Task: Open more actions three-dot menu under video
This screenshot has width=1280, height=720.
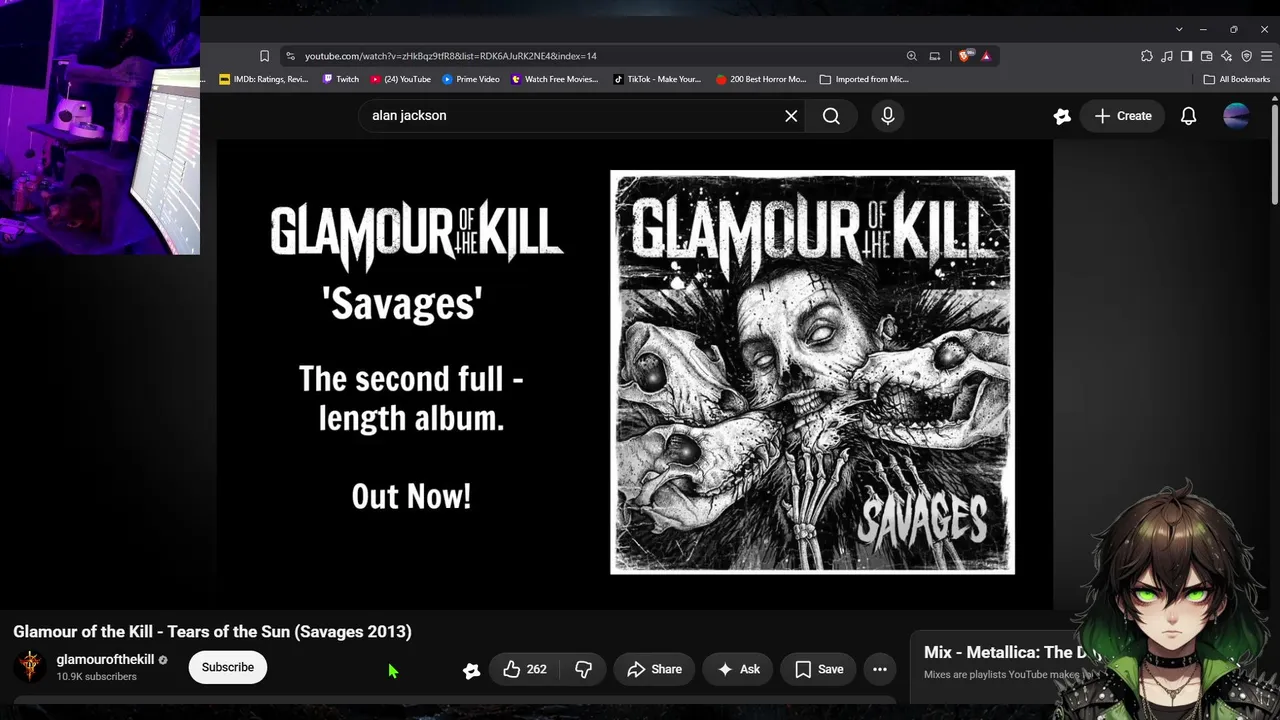Action: coord(880,669)
